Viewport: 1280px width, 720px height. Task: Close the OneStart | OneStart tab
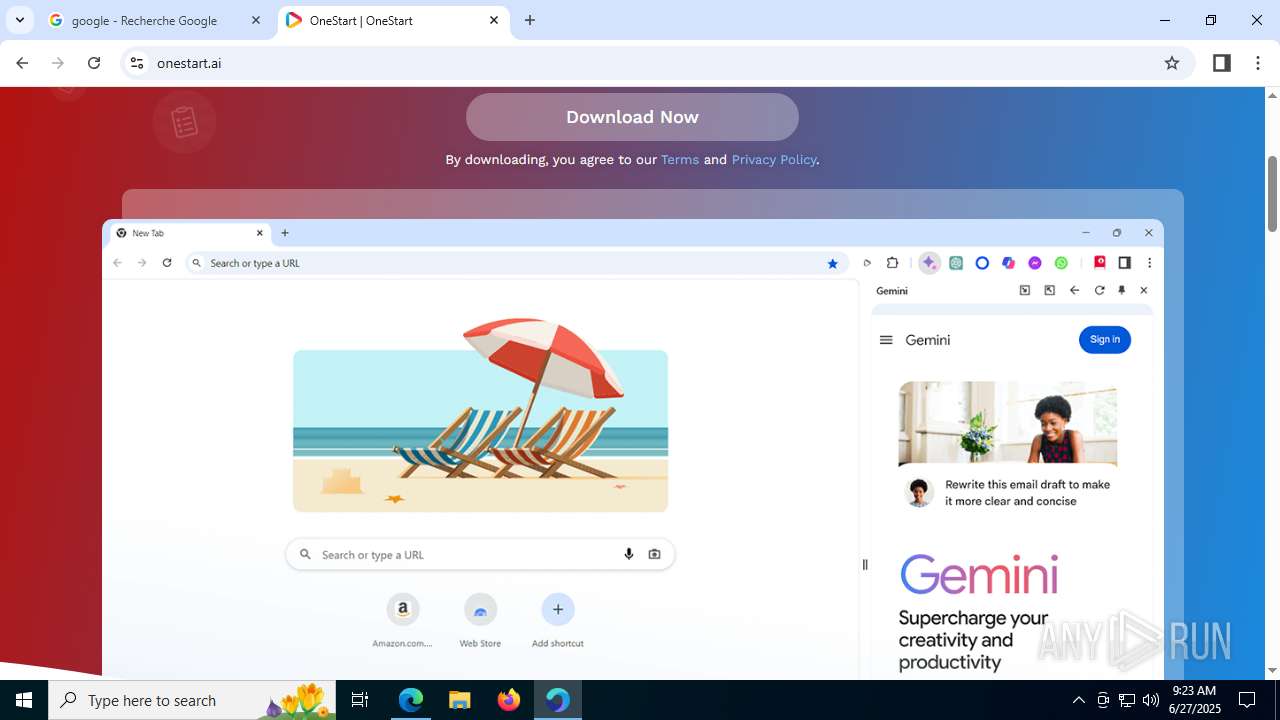(x=494, y=20)
